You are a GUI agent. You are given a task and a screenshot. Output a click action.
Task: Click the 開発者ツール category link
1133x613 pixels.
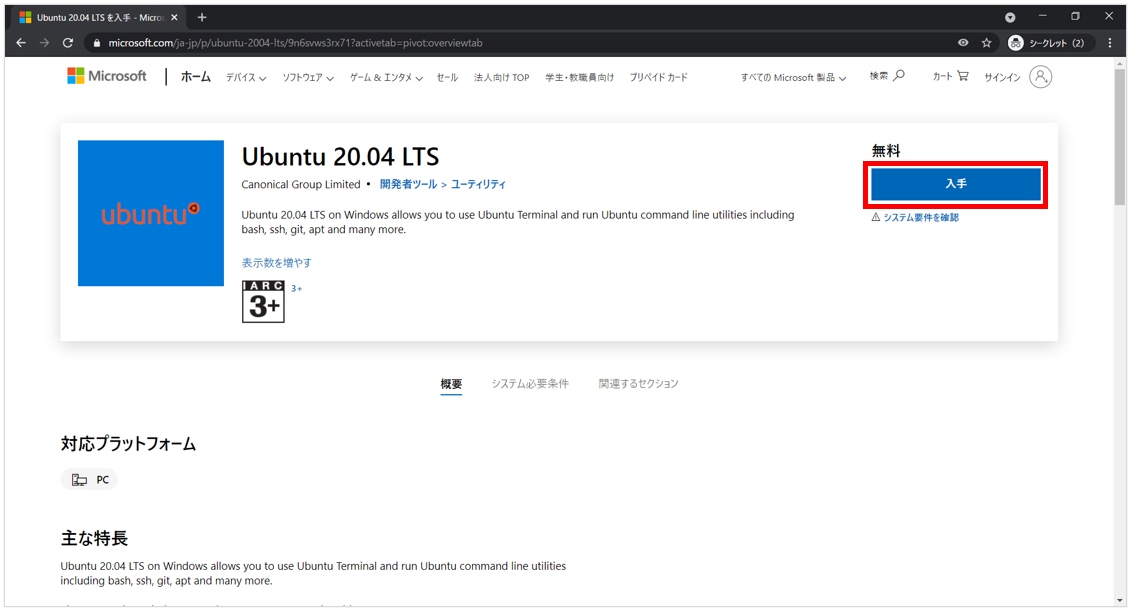tap(408, 184)
